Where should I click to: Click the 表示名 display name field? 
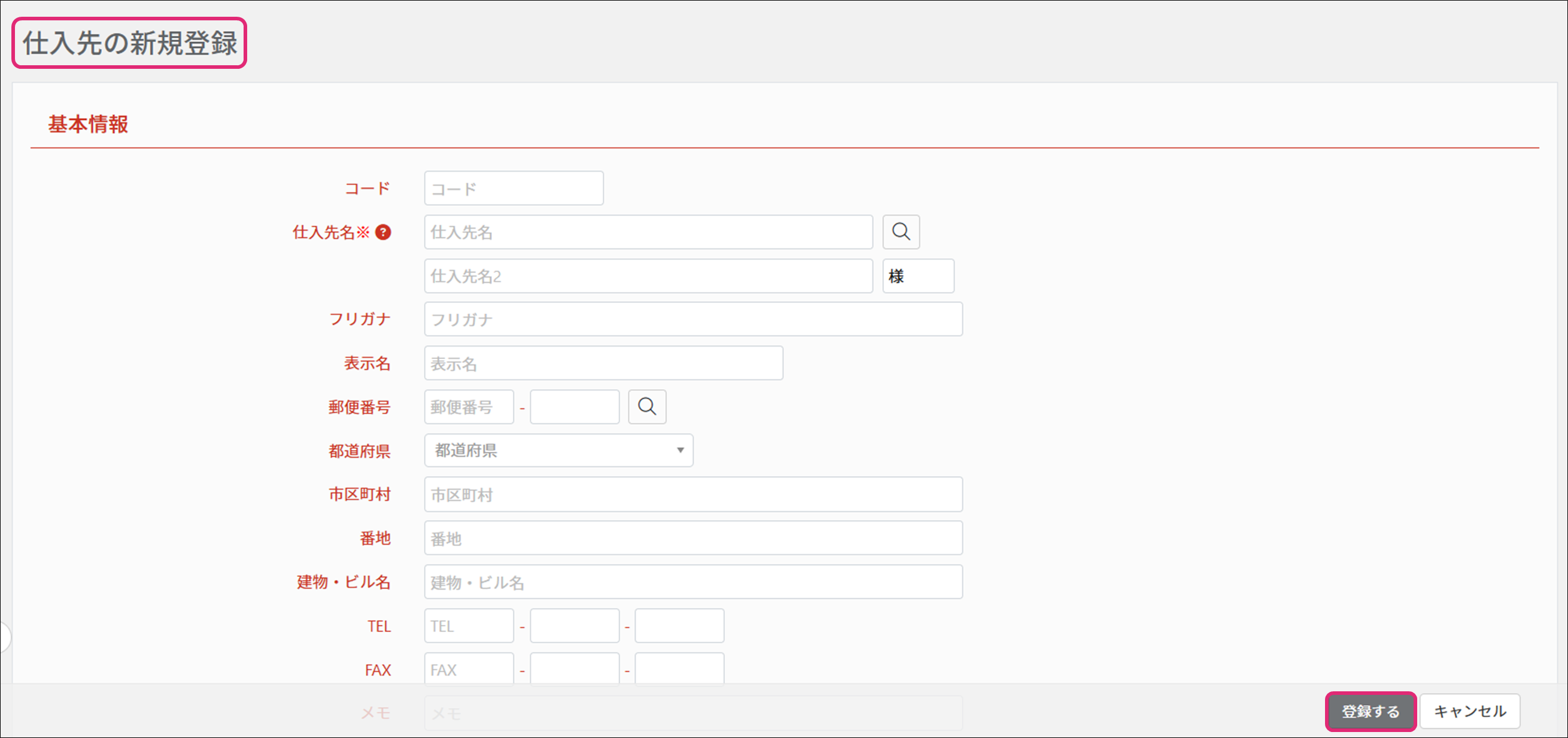point(603,363)
